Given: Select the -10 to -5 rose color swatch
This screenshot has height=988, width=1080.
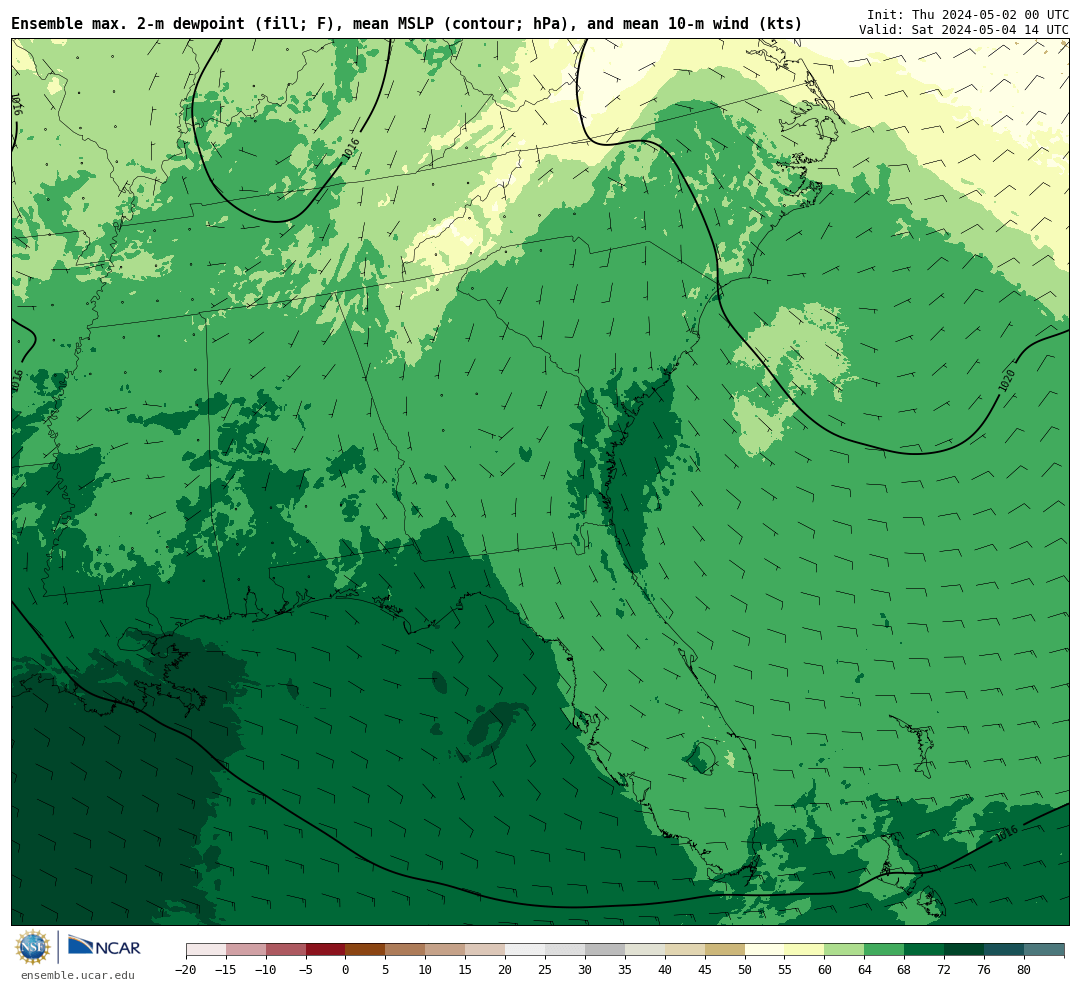Looking at the screenshot, I should click(x=286, y=950).
